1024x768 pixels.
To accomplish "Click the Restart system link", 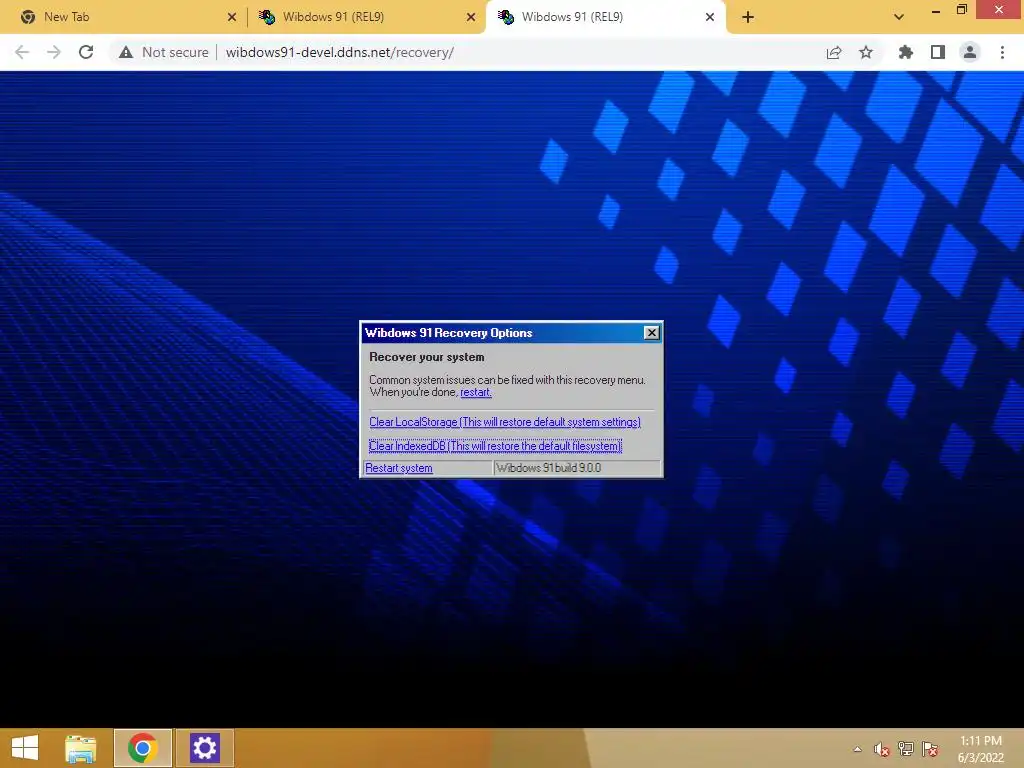I will click(x=398, y=468).
